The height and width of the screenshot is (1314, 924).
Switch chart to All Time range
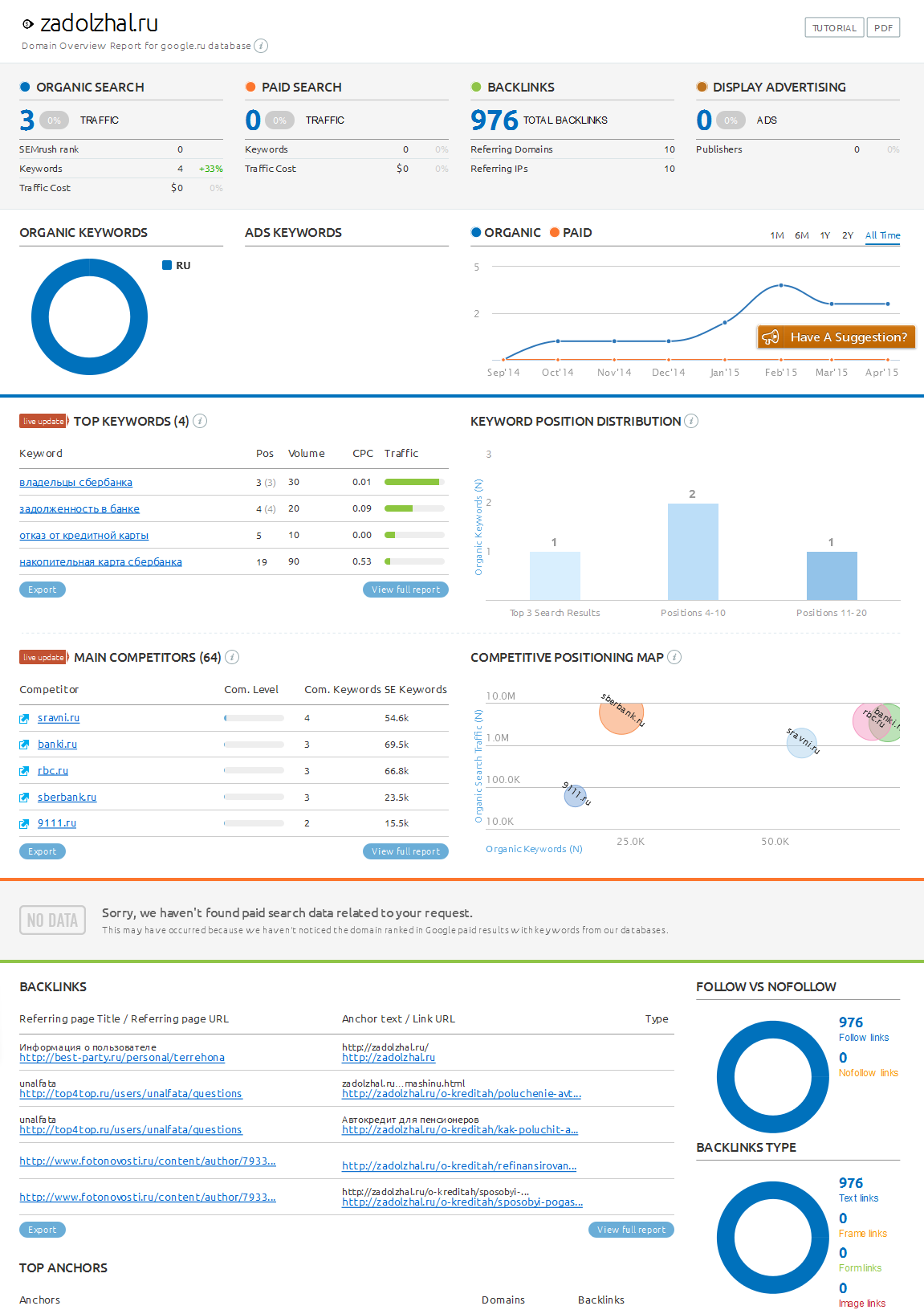click(x=882, y=235)
